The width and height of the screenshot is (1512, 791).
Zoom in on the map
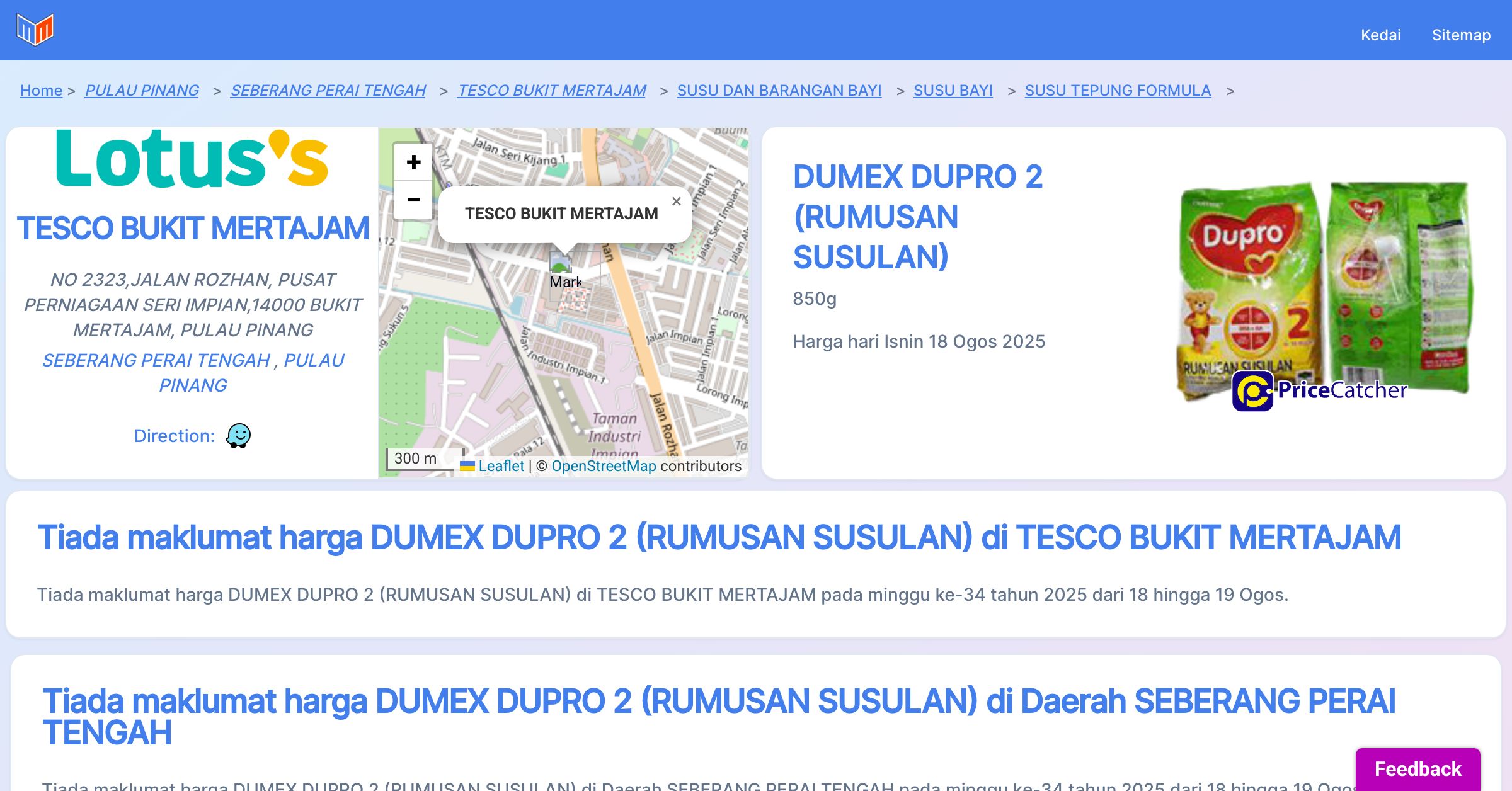[413, 162]
